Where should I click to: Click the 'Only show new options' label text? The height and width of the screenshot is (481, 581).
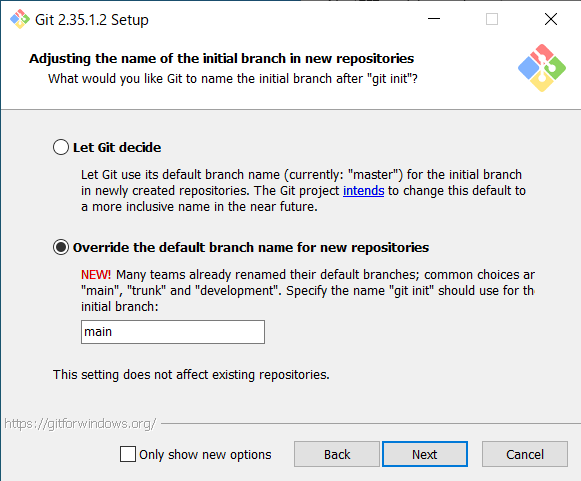pos(205,454)
